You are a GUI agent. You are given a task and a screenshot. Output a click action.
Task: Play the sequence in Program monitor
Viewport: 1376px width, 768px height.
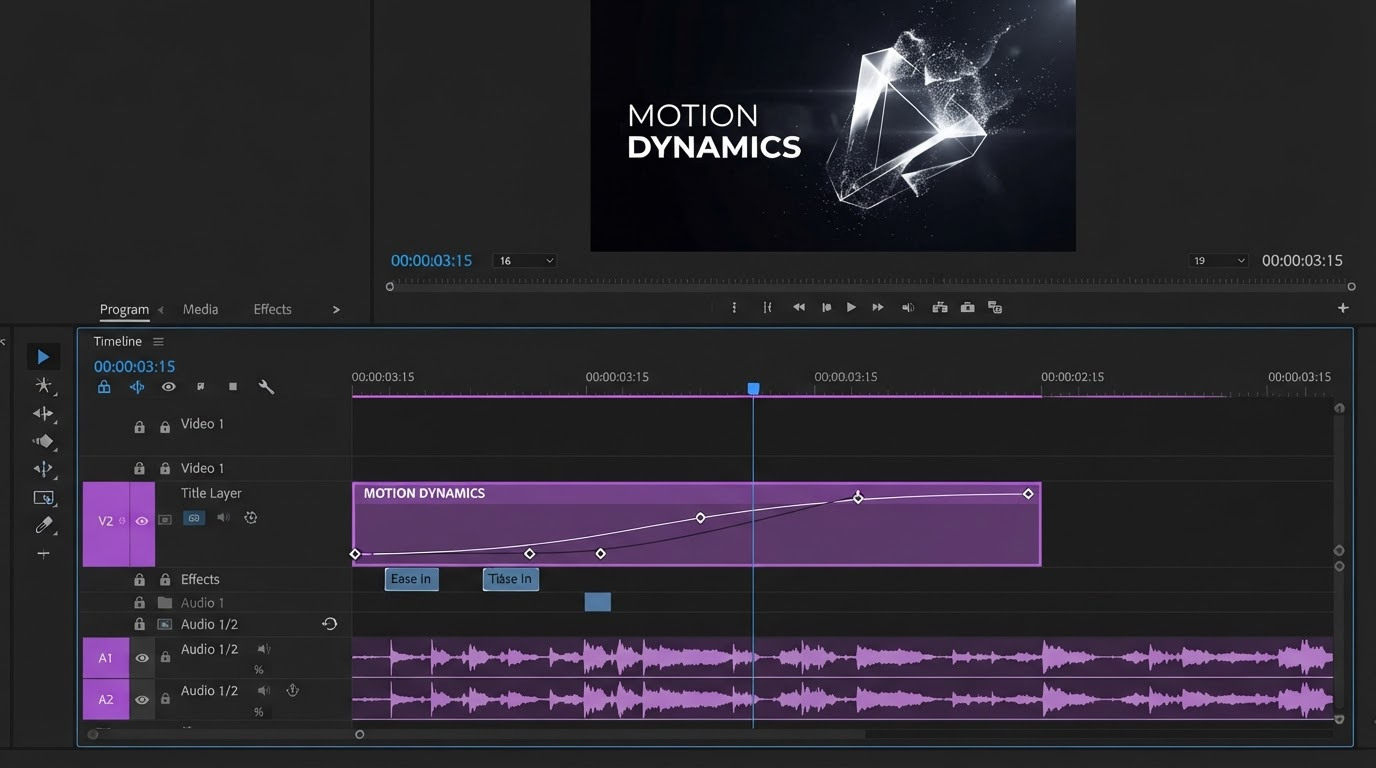tap(851, 308)
